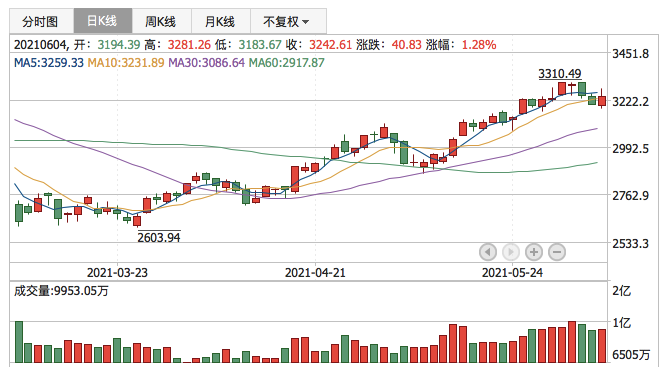The width and height of the screenshot is (664, 374).
Task: Click the MA60:2917.87 indicator label
Action: pyautogui.click(x=286, y=63)
